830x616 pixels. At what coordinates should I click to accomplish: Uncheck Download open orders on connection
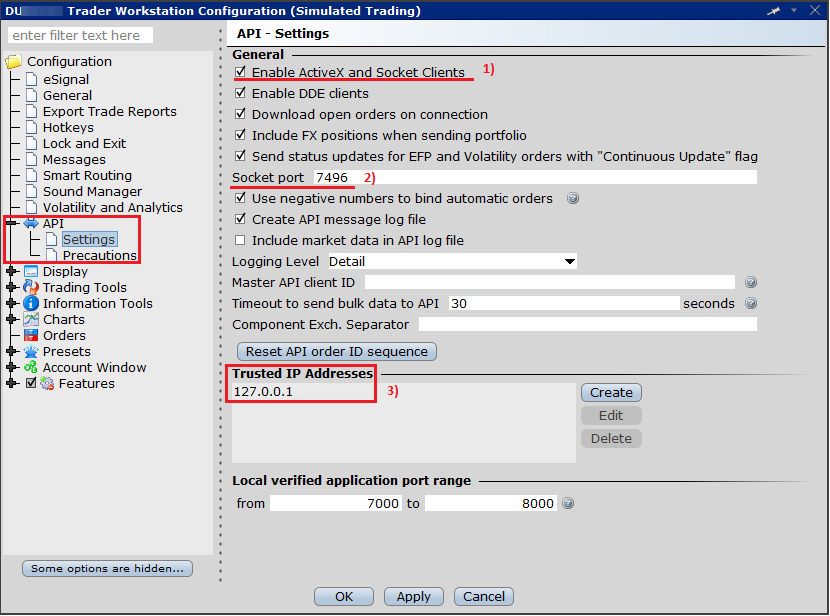click(x=240, y=114)
